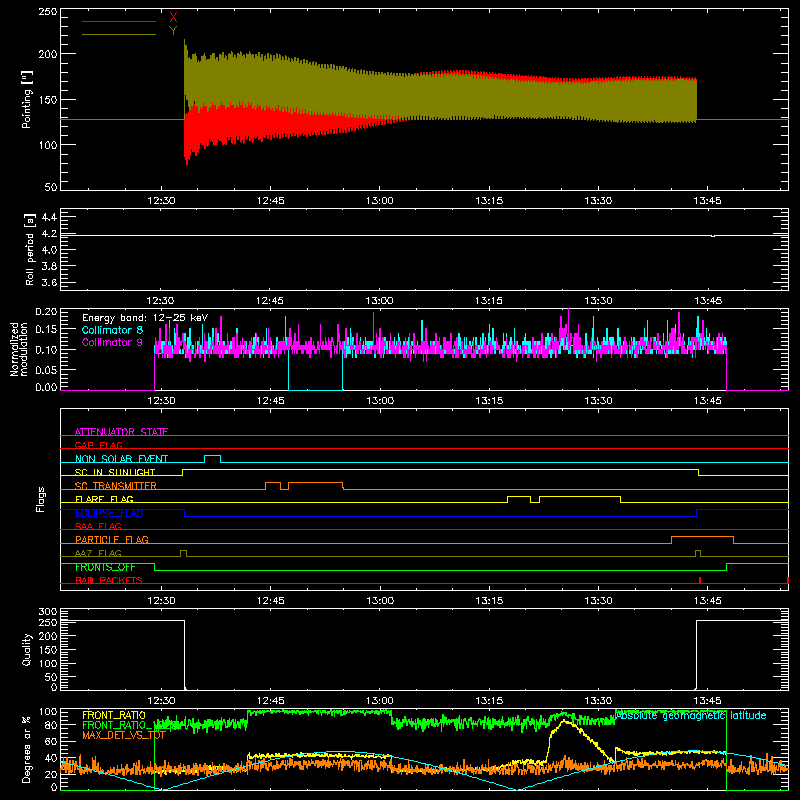Viewport: 800px width, 800px height.
Task: Click the 'Collimator 8' legend label
Action: (112, 330)
